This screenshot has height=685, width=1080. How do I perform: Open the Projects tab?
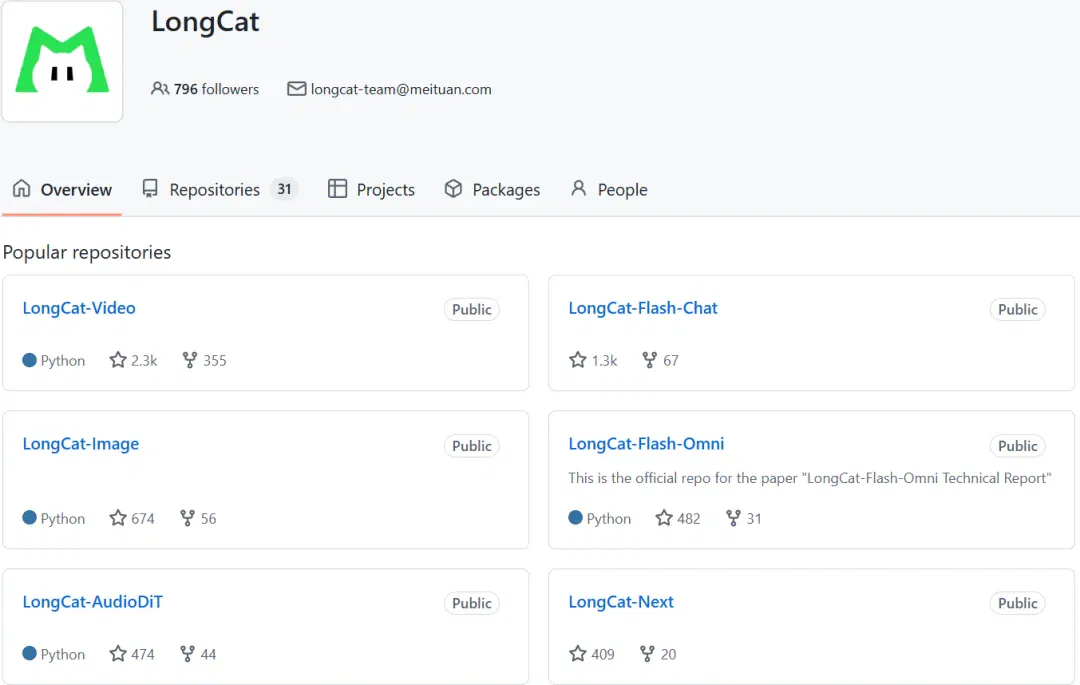[371, 189]
